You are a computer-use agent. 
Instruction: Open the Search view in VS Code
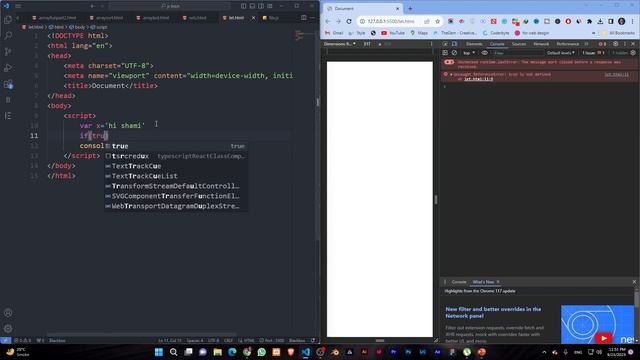pyautogui.click(x=8, y=36)
